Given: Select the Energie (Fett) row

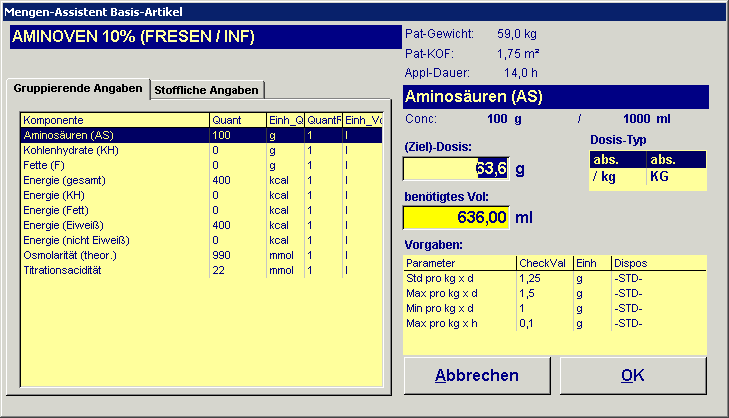Looking at the screenshot, I should (202, 210).
